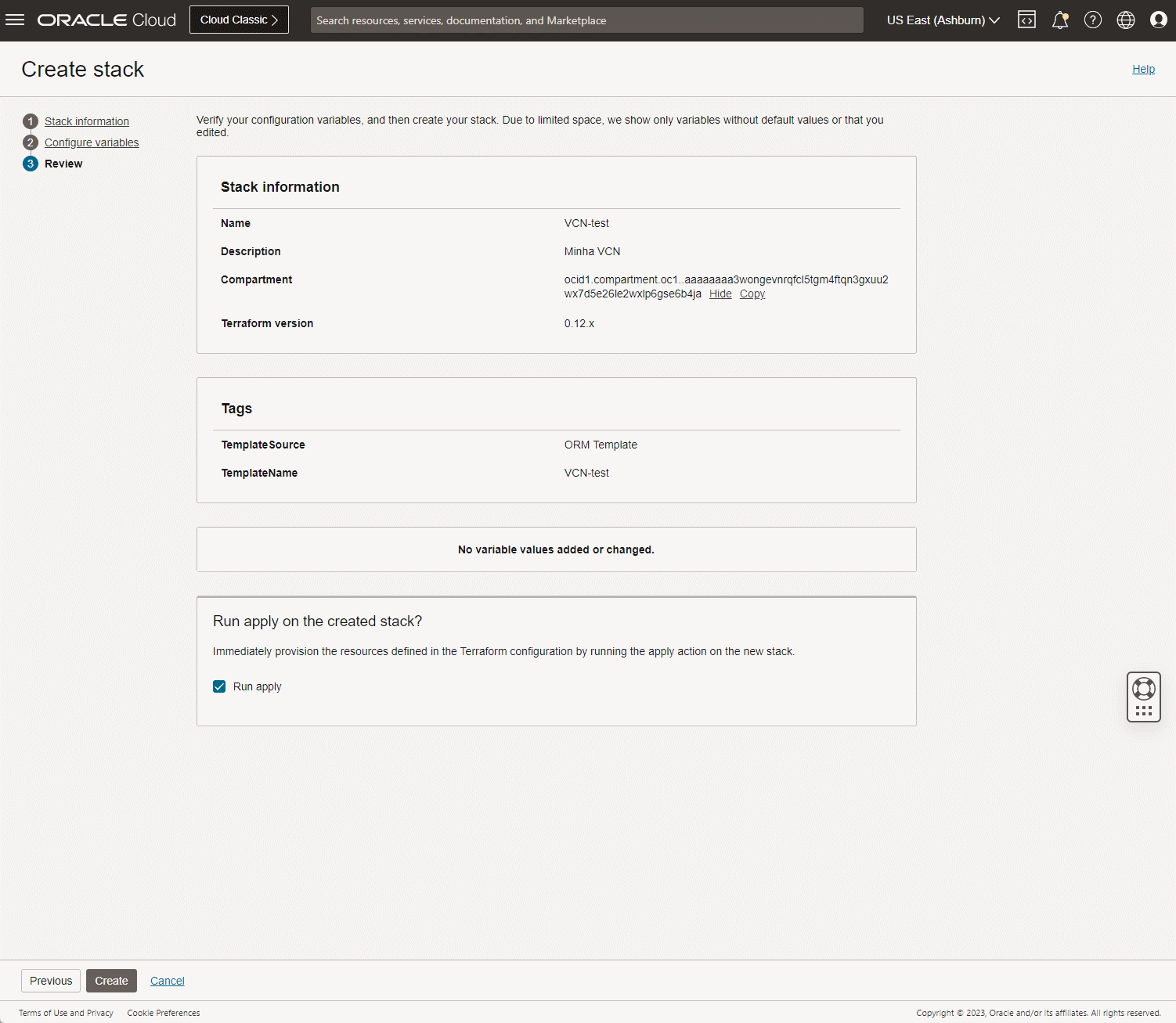Click the search resources input field

point(587,20)
